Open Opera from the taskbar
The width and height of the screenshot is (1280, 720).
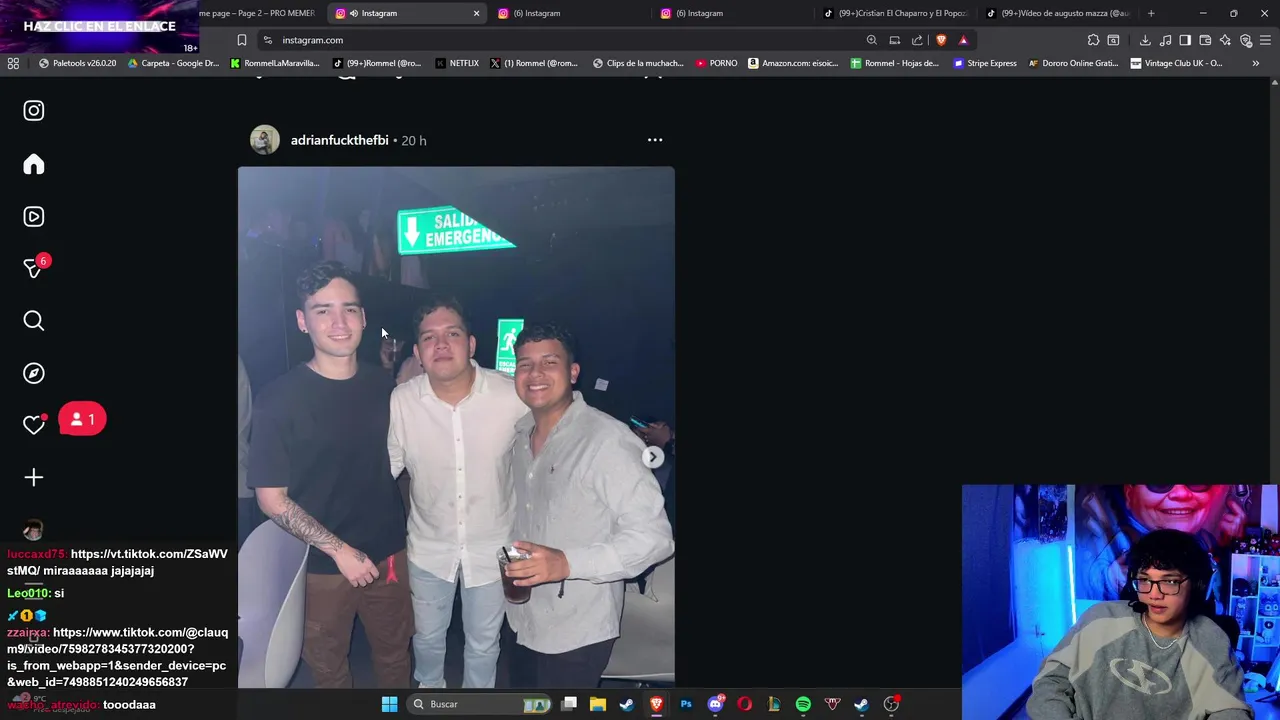744,704
